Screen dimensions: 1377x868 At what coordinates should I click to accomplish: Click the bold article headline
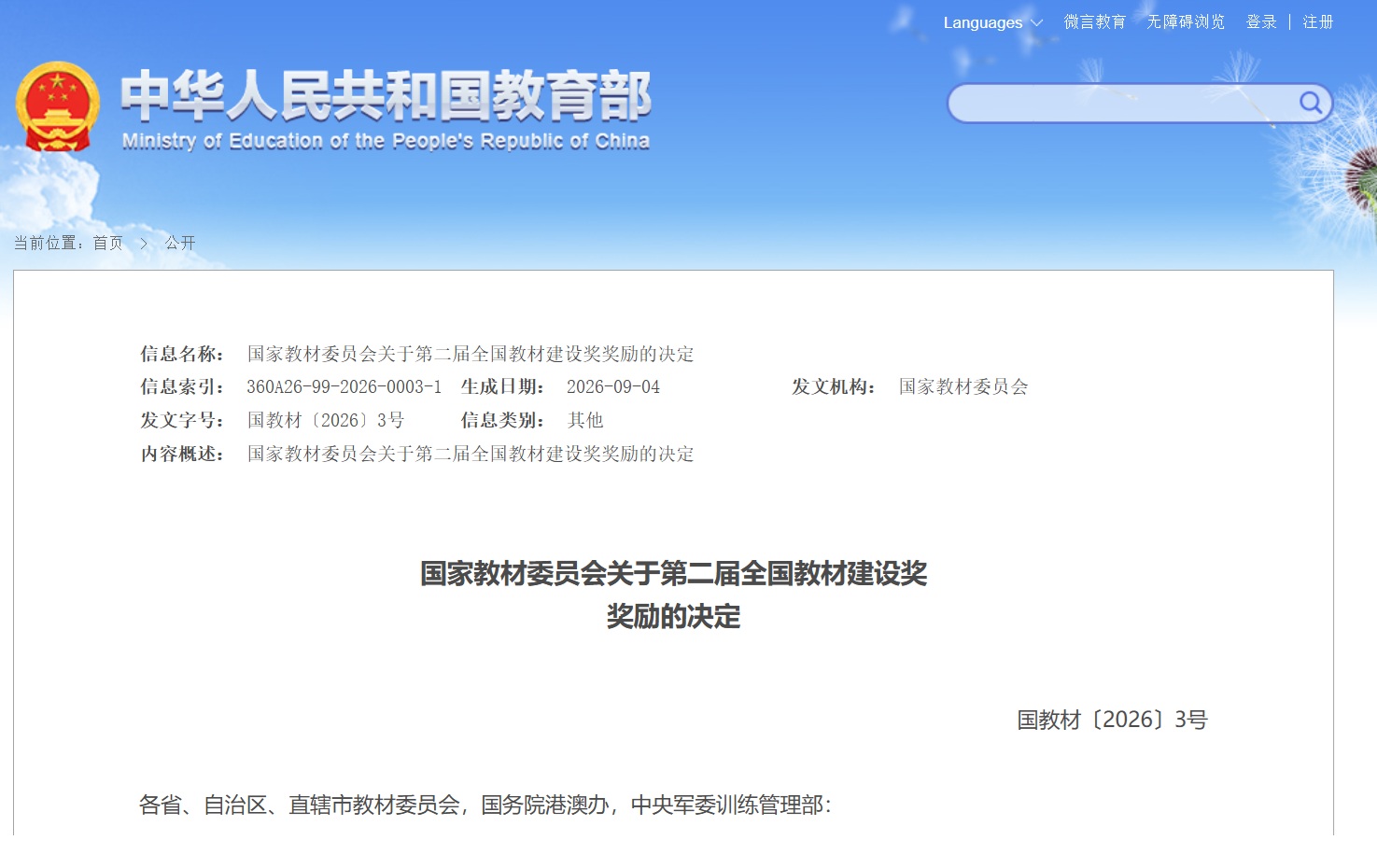(x=673, y=595)
